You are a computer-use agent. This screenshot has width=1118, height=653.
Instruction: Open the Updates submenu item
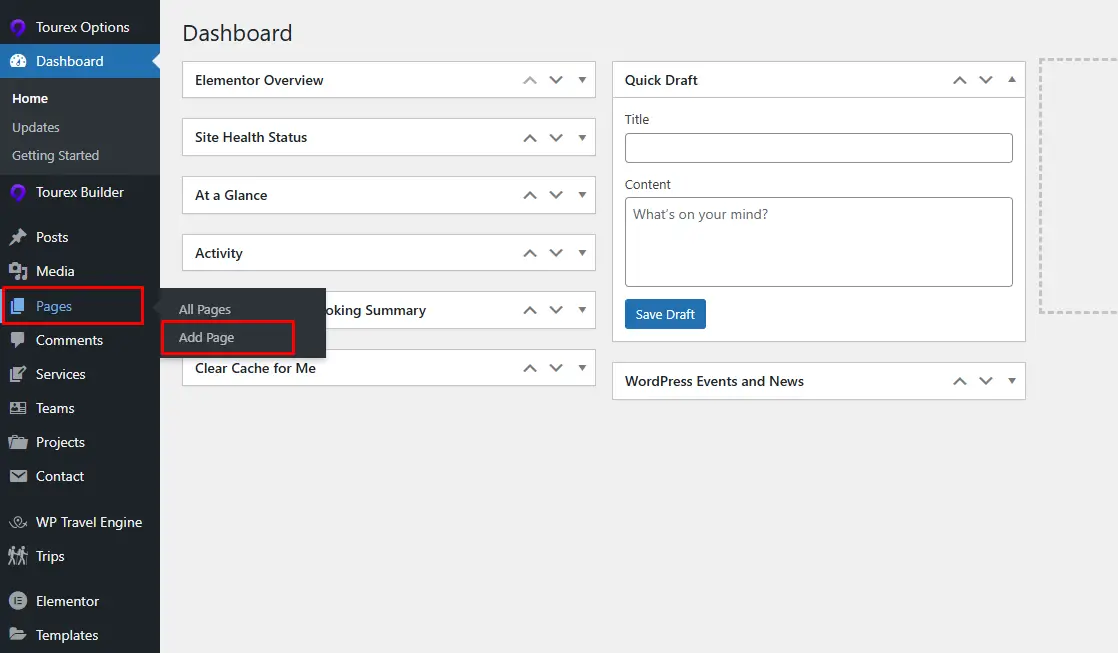(36, 128)
